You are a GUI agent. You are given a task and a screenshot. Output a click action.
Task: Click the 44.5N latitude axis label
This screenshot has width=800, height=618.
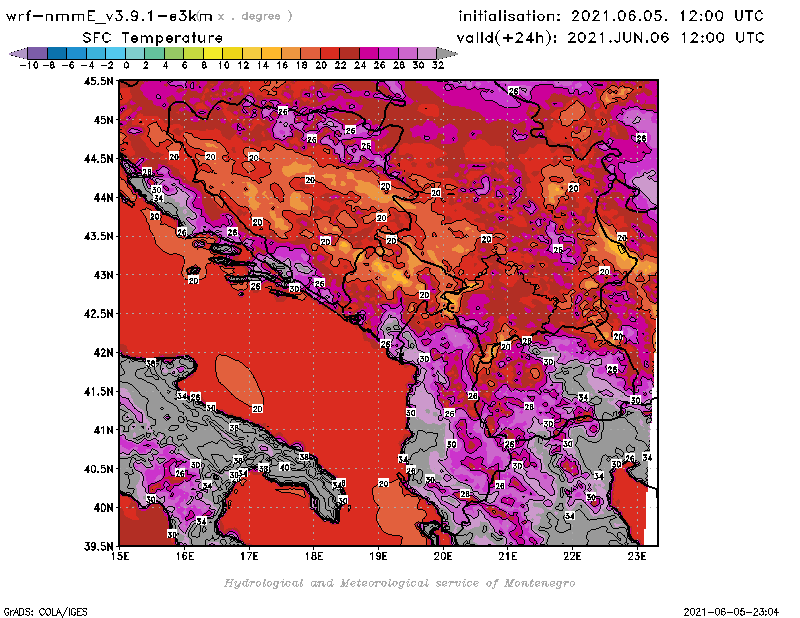click(x=98, y=159)
